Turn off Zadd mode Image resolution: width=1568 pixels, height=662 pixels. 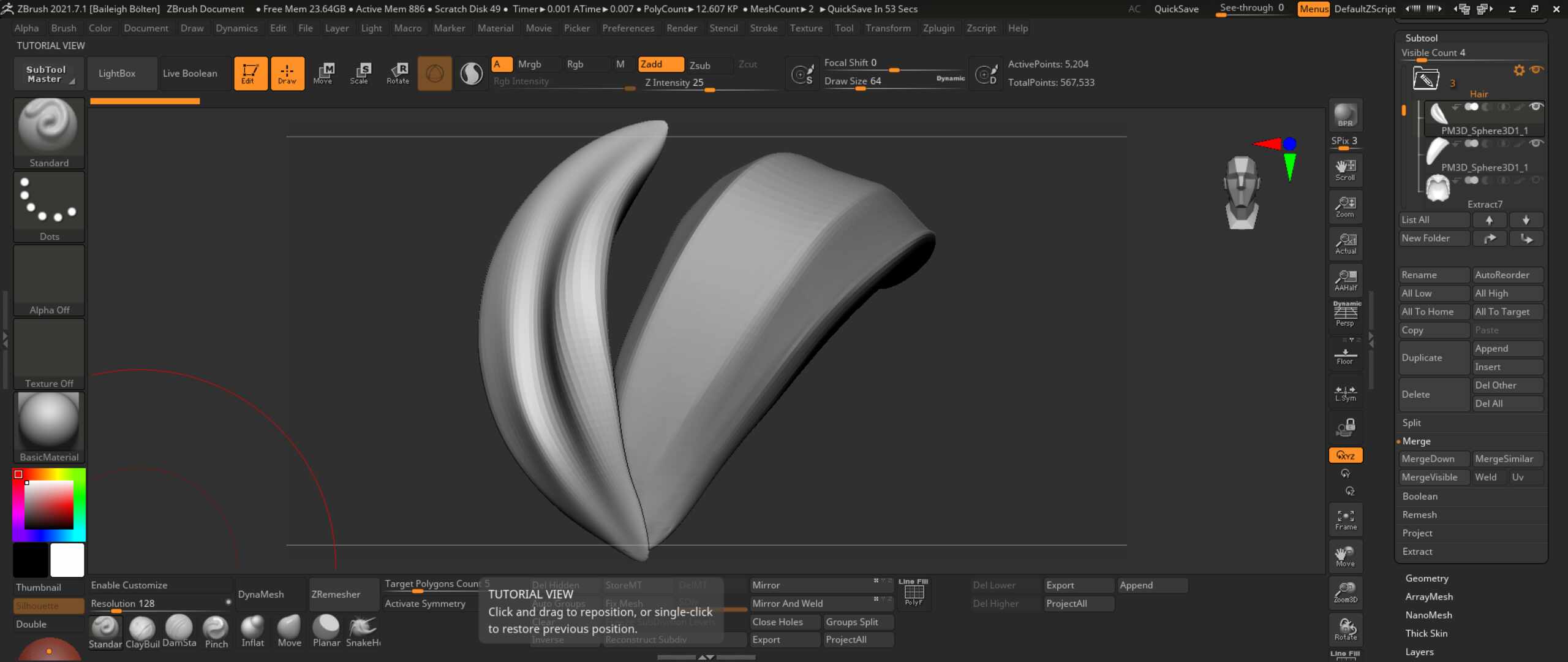tap(660, 64)
